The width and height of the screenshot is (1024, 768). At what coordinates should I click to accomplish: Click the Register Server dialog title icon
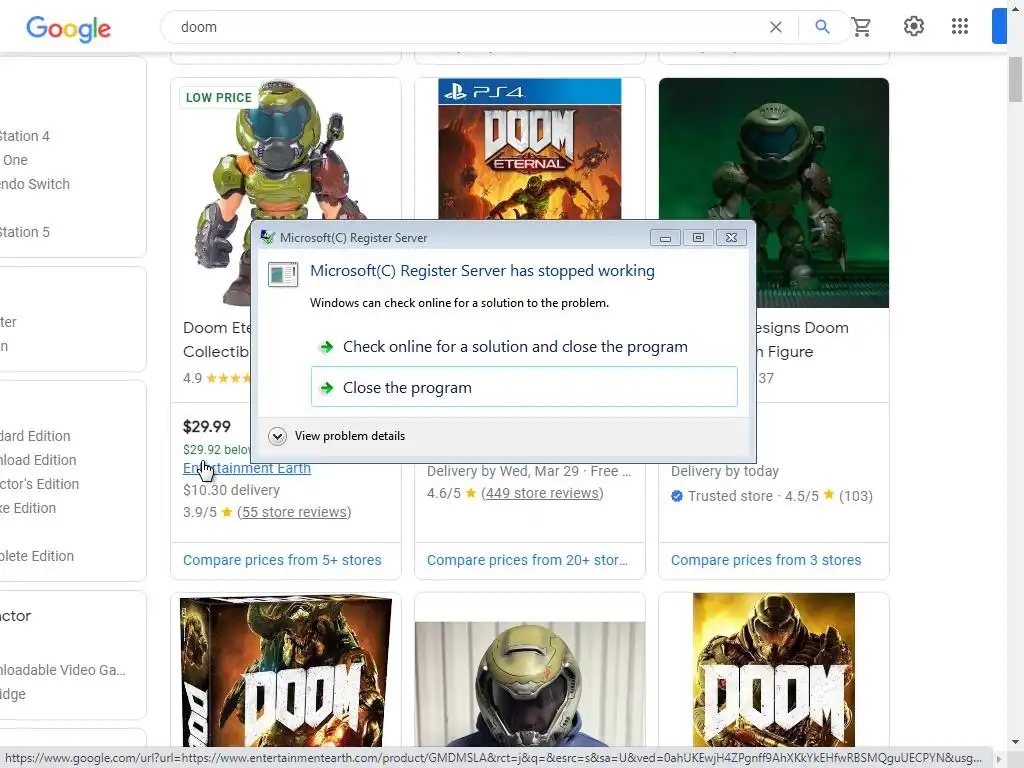(268, 237)
